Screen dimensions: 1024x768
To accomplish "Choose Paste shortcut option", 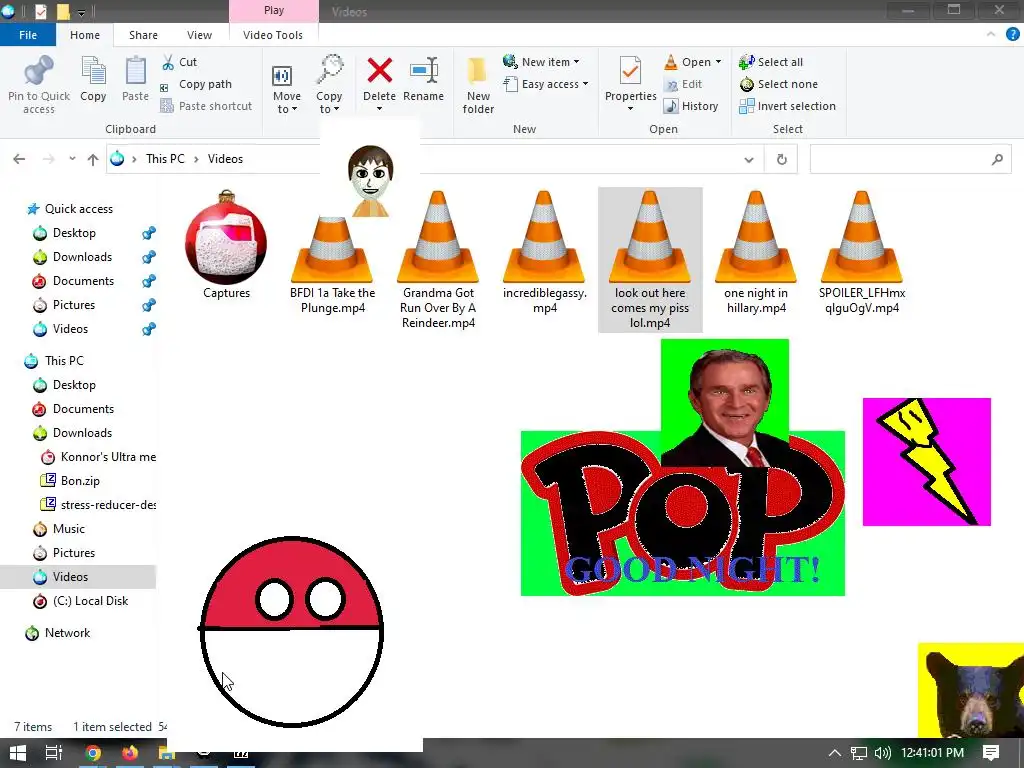I will point(206,106).
